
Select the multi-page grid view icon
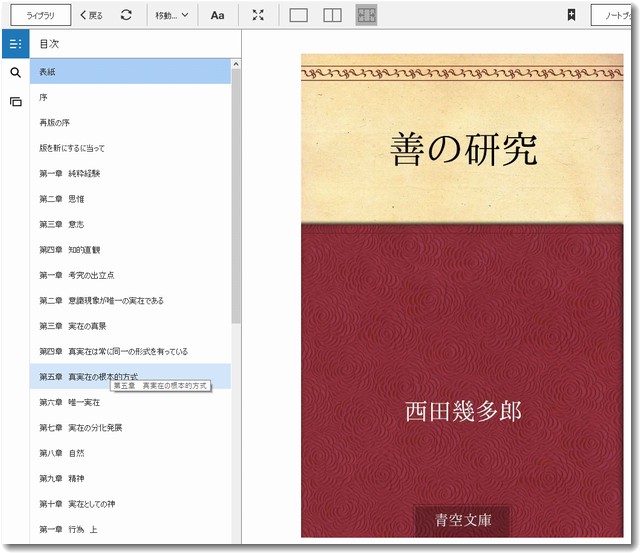[x=366, y=16]
